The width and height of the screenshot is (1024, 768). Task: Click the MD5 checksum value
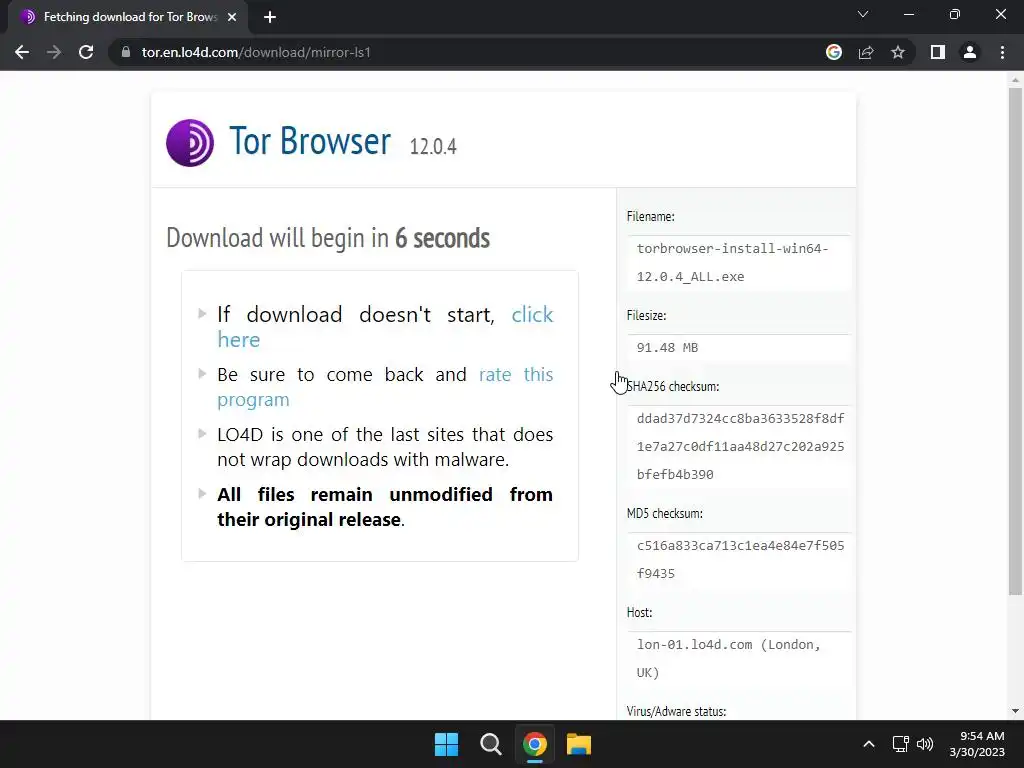[x=741, y=560]
